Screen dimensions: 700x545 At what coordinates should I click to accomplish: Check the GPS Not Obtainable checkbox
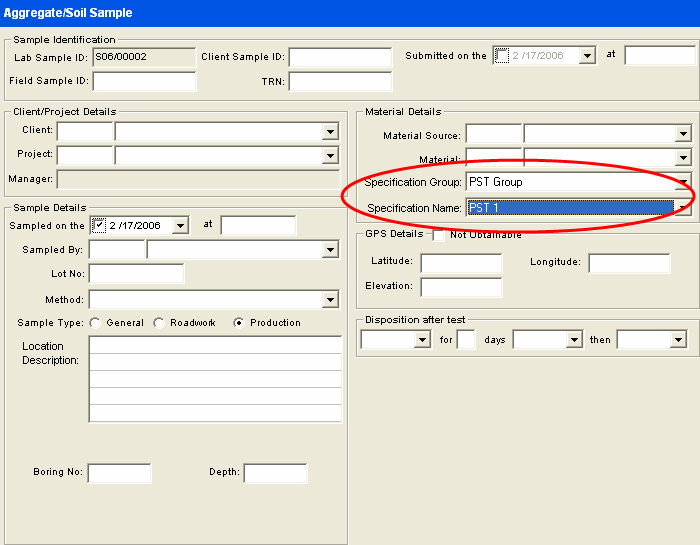click(x=439, y=235)
